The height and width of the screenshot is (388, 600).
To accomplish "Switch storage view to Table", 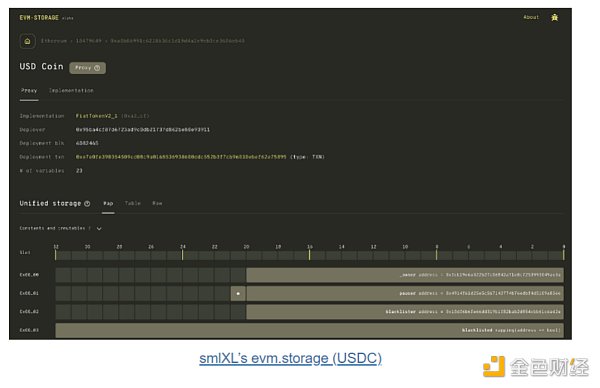I will (133, 203).
